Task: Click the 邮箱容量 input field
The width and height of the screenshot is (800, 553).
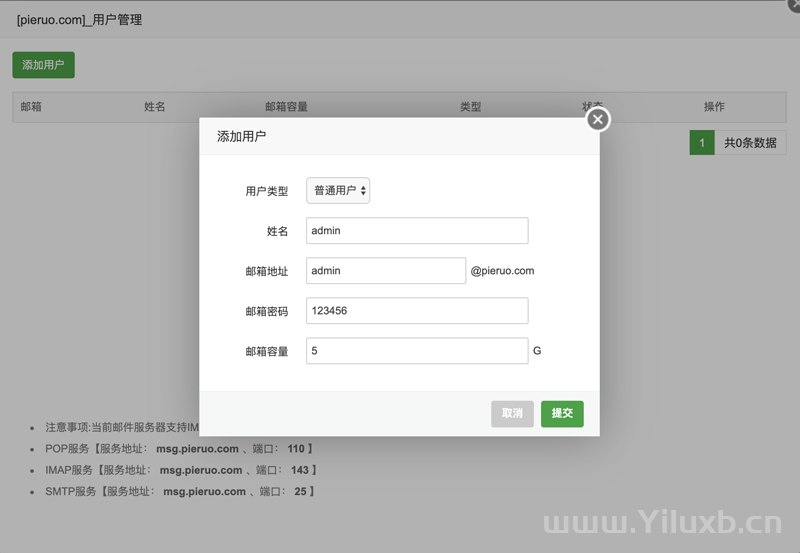Action: pos(416,351)
